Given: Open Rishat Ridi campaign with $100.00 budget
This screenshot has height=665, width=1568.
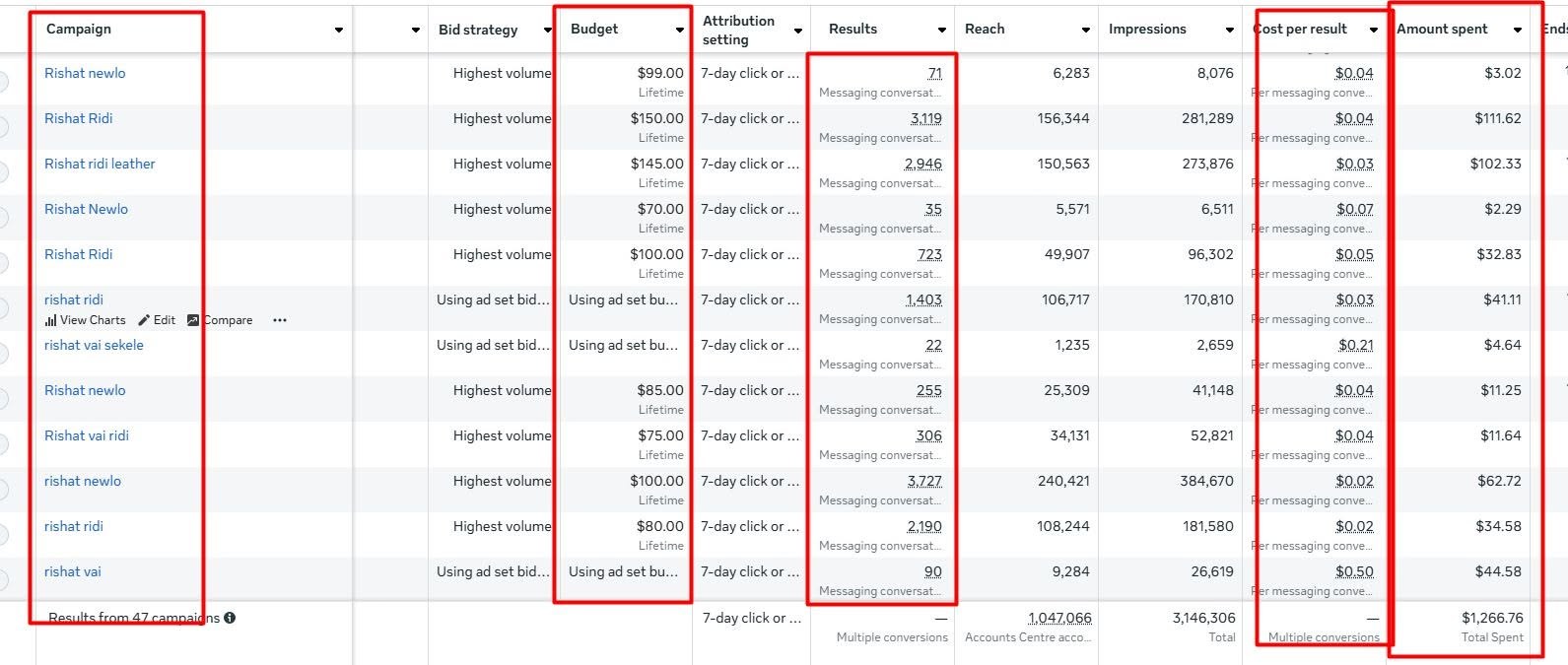Looking at the screenshot, I should coord(78,254).
